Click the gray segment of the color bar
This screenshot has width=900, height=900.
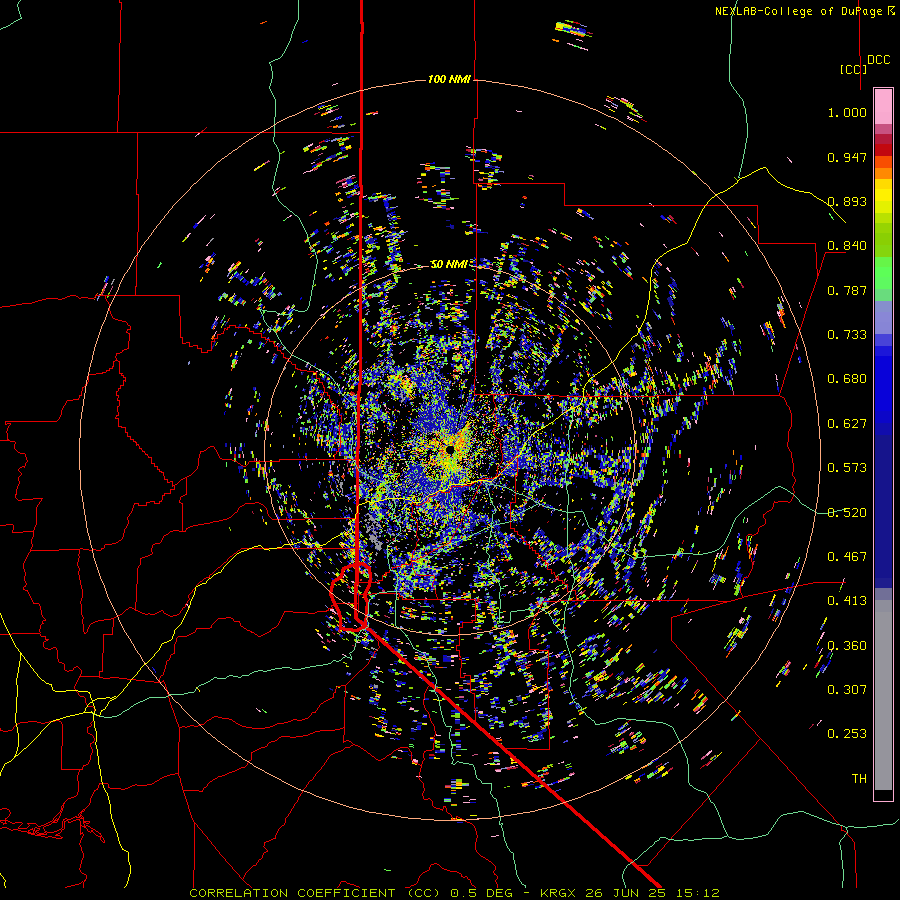click(x=883, y=695)
